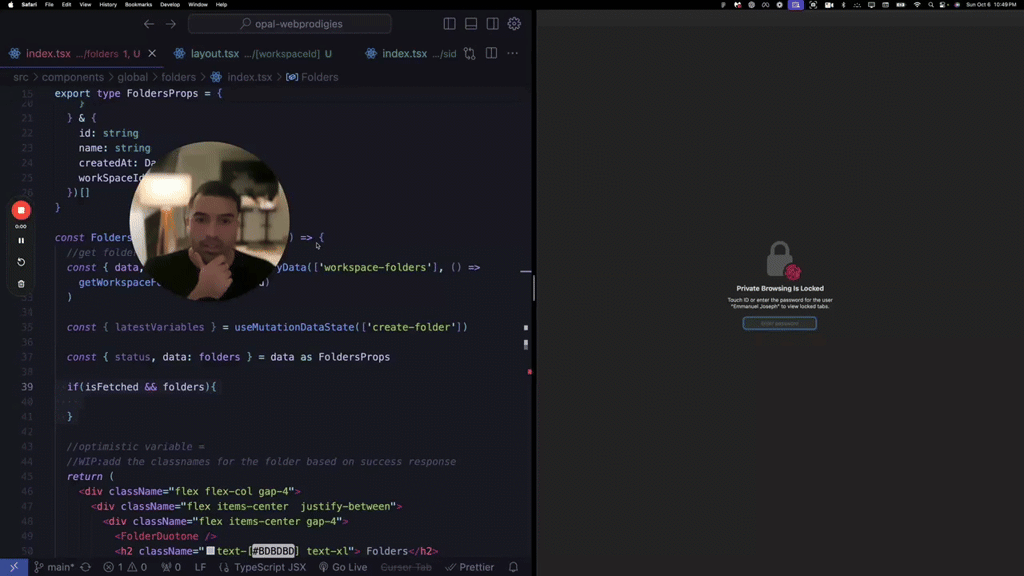Click the '<FolderDuotone />' JSX element
This screenshot has width=1024, height=576.
pos(165,536)
